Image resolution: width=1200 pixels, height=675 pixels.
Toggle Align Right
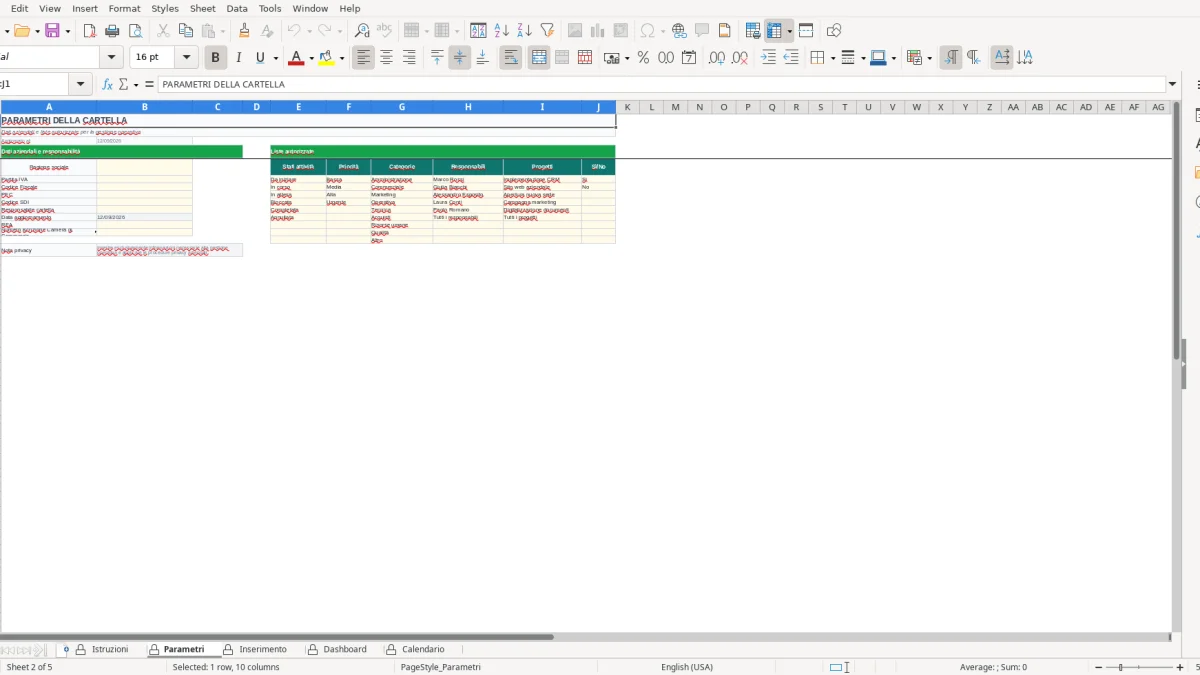coord(409,58)
